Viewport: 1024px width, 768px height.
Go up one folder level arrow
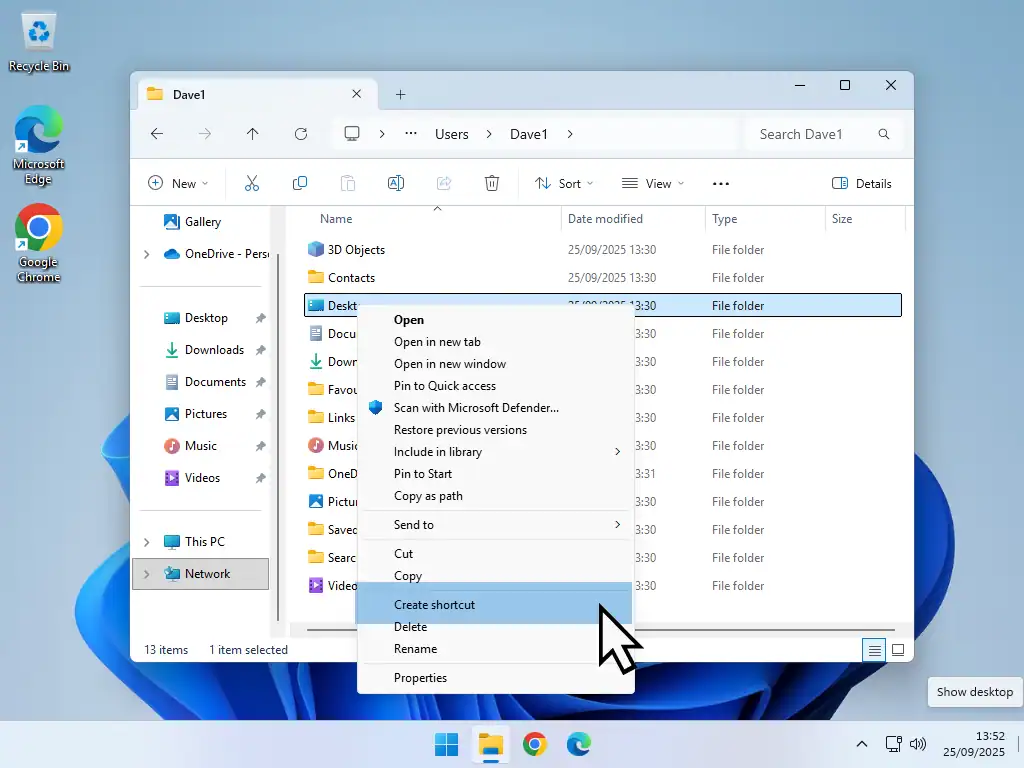(x=253, y=134)
